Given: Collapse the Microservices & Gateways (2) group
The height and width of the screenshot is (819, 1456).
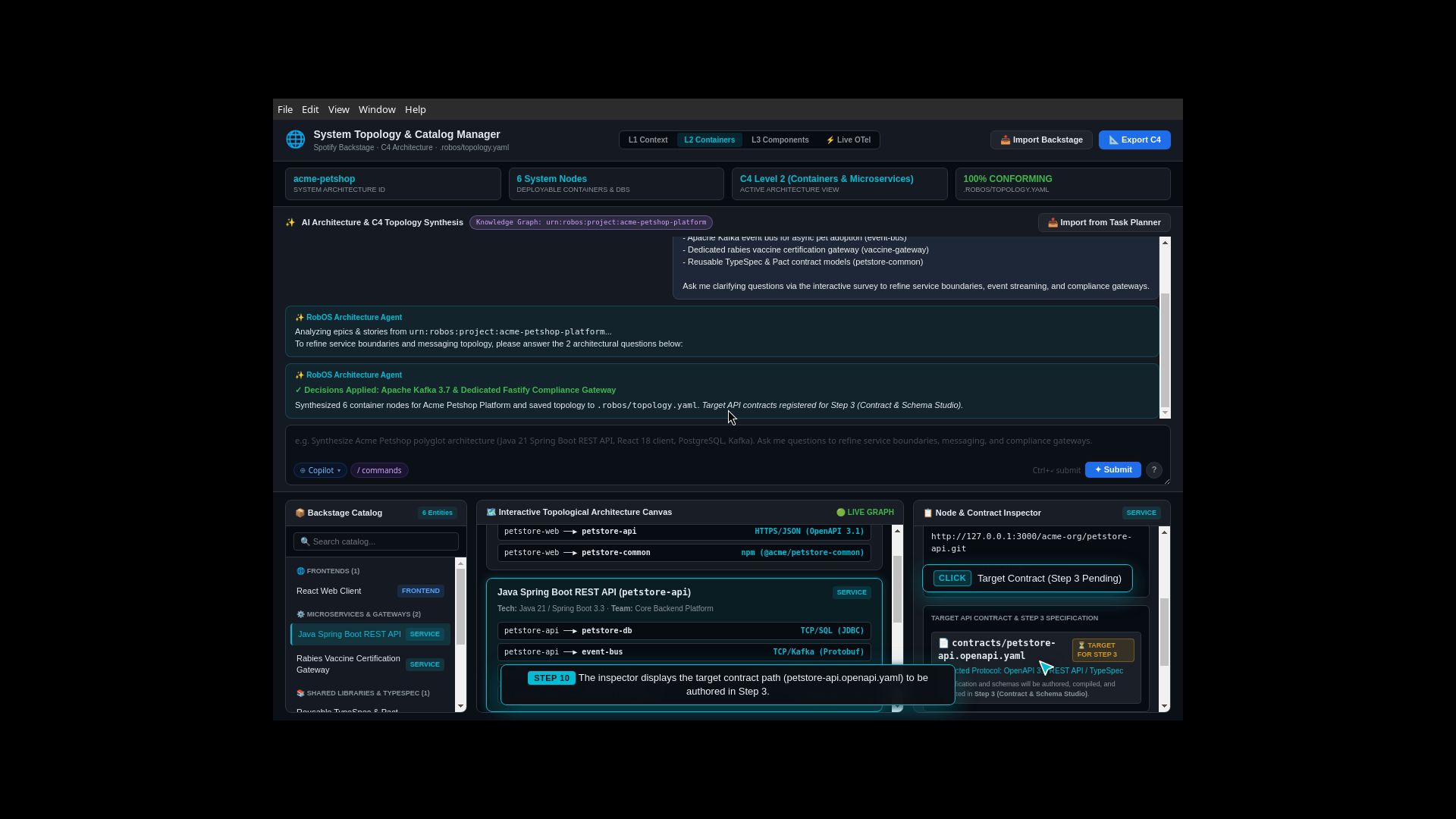Looking at the screenshot, I should pos(359,614).
